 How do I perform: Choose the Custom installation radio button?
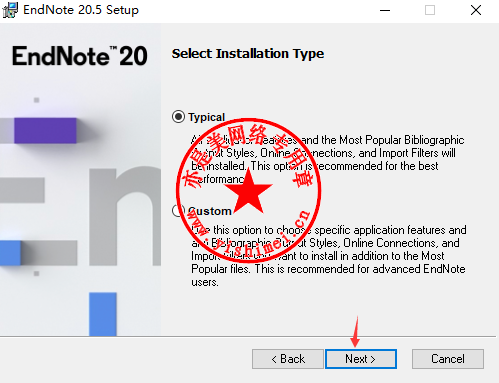click(178, 210)
